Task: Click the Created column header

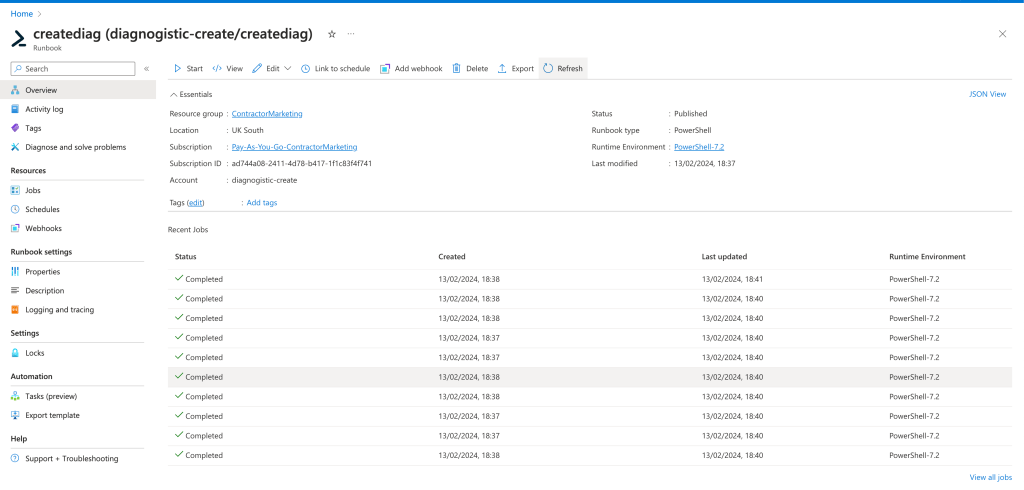Action: [452, 257]
